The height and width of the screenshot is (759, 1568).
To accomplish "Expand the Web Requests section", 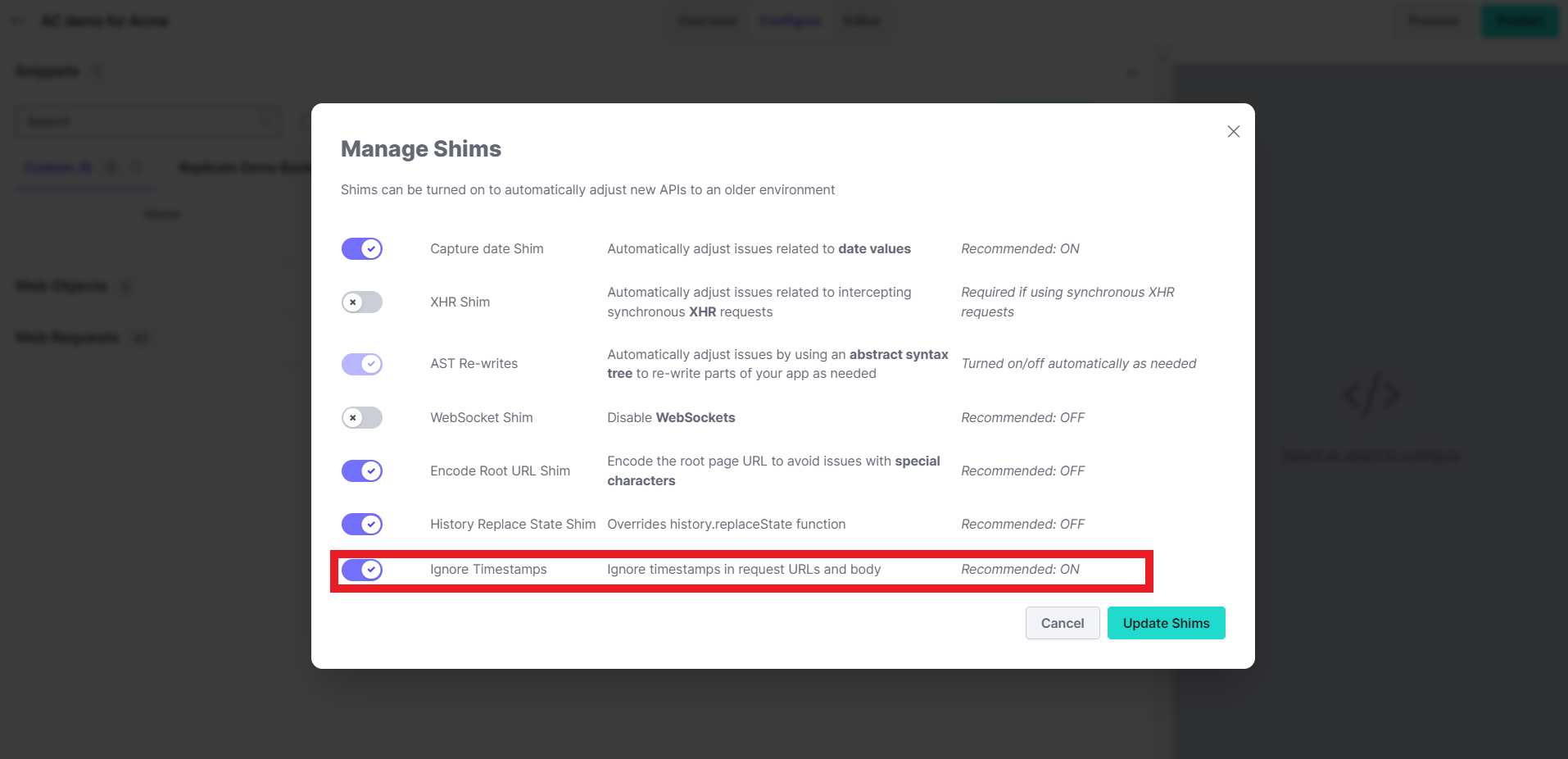I will click(x=66, y=337).
